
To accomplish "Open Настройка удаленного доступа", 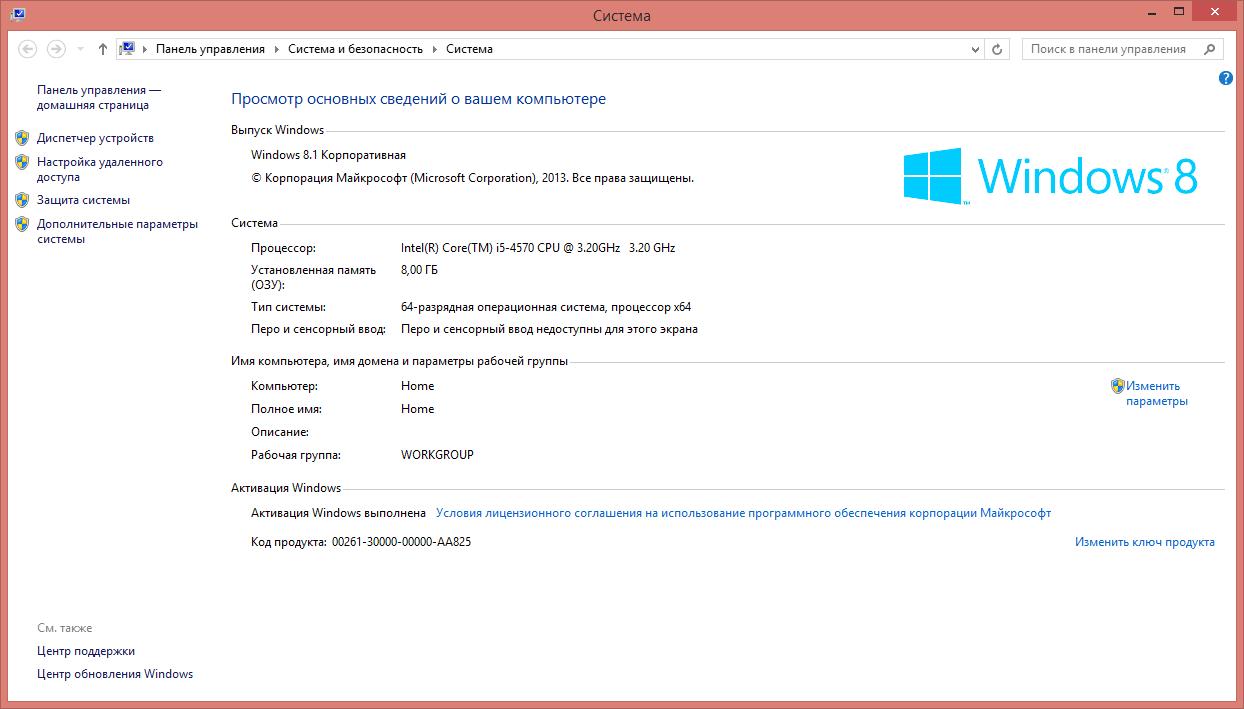I will (99, 169).
